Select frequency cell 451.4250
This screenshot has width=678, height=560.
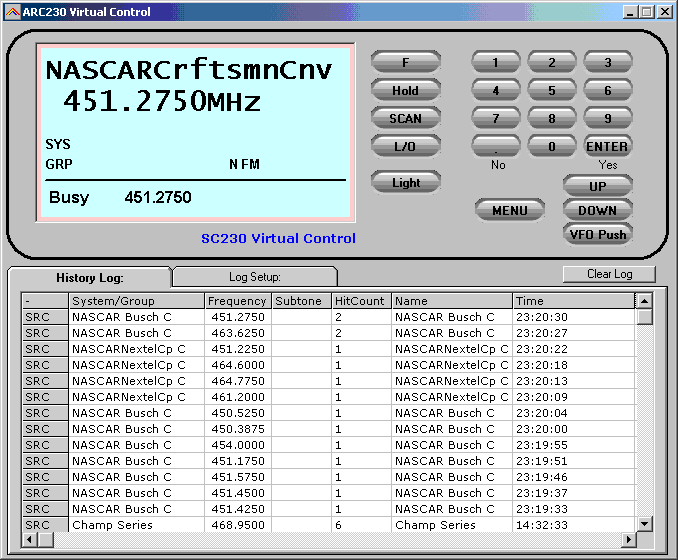238,509
